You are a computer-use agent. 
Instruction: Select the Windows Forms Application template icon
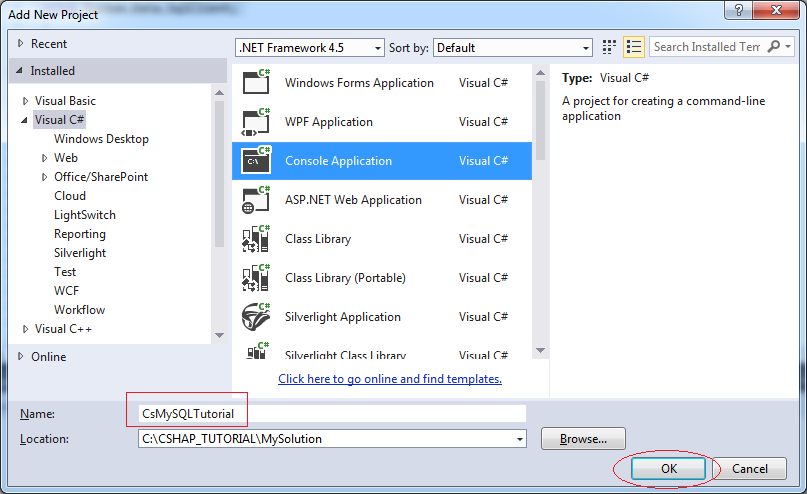tap(256, 82)
